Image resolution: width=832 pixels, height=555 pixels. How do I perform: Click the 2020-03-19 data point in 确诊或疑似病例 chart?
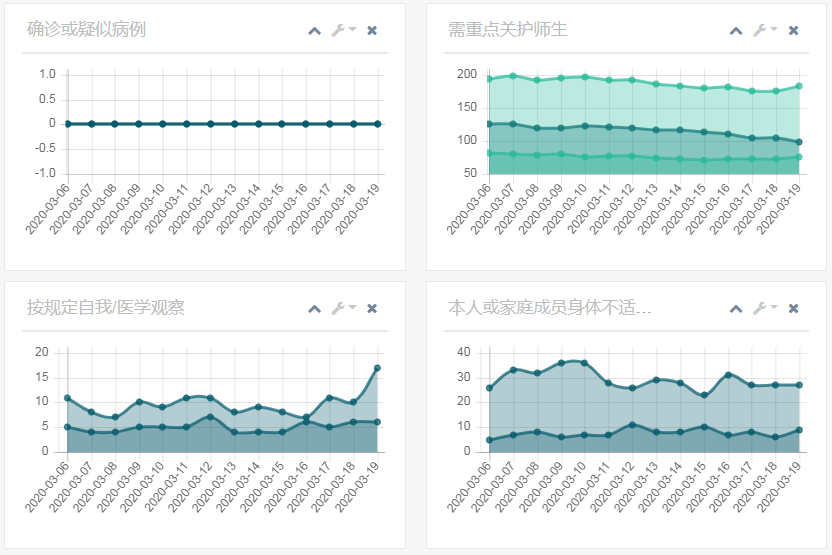(x=377, y=124)
